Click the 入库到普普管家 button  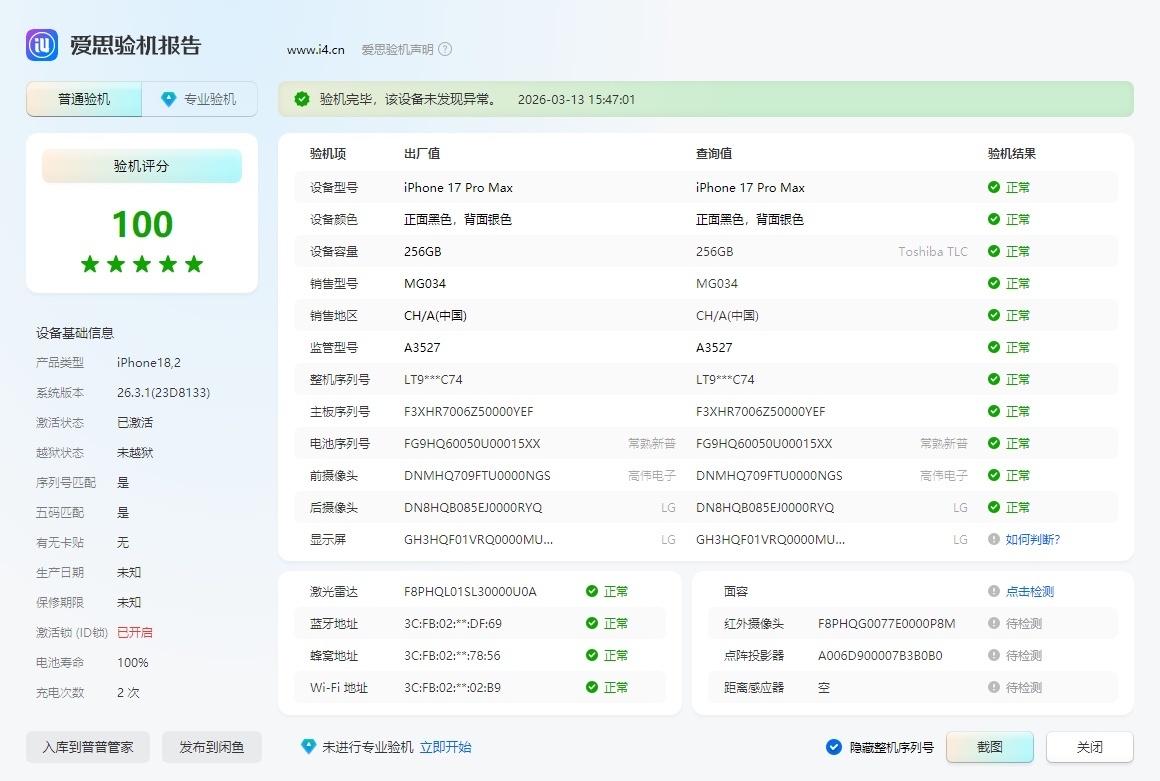87,747
